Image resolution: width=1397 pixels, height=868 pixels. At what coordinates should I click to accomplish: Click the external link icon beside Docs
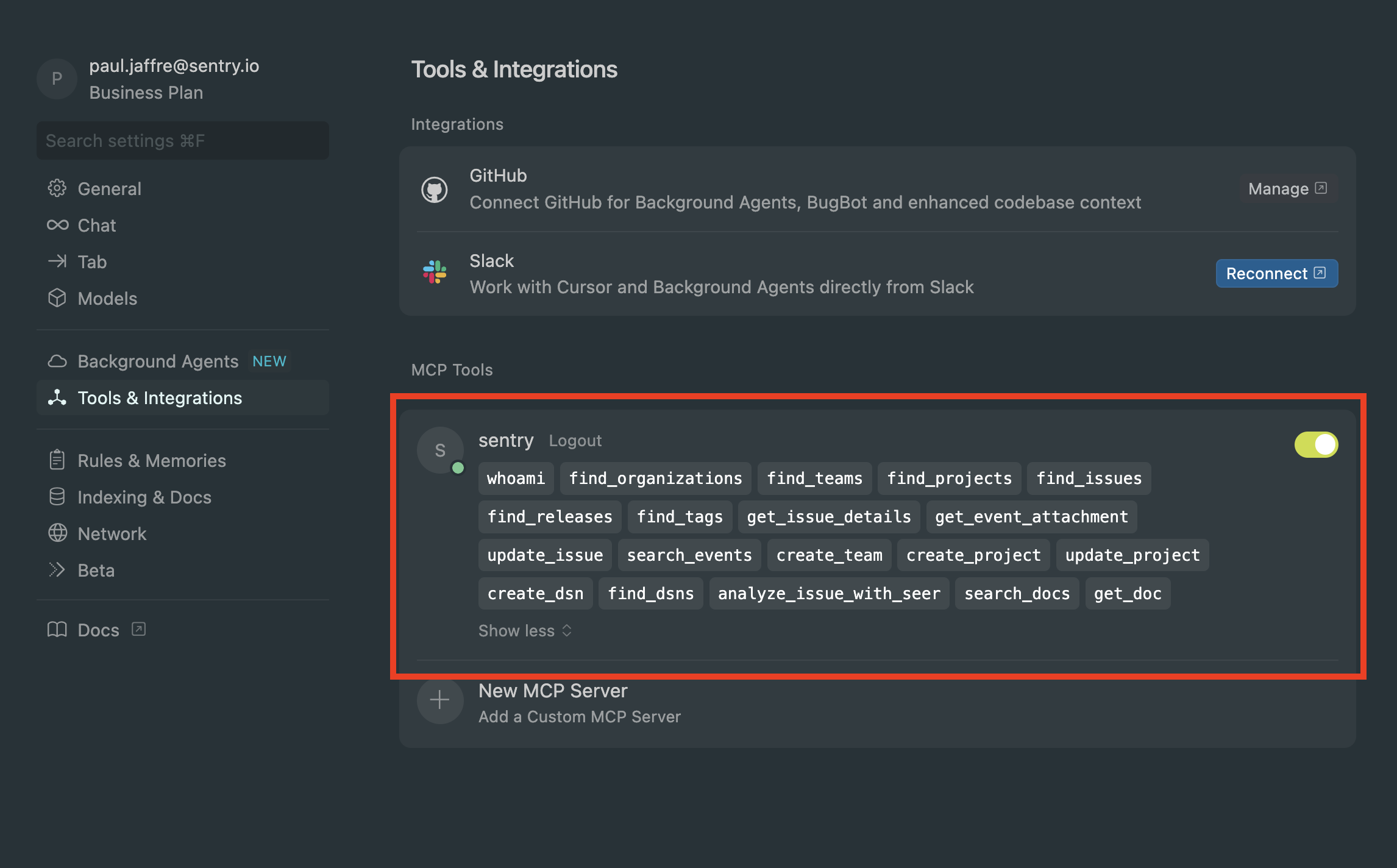tap(139, 629)
